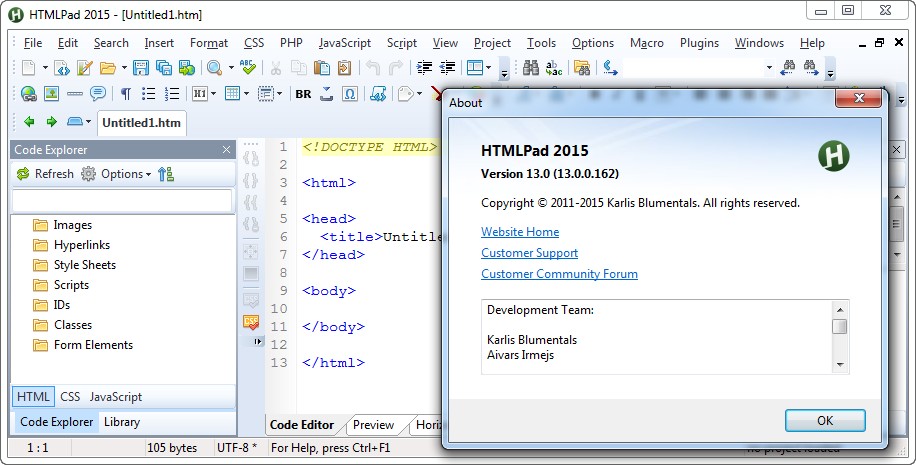Save the file with the floppy disk icon
916x465 pixels.
tap(141, 68)
